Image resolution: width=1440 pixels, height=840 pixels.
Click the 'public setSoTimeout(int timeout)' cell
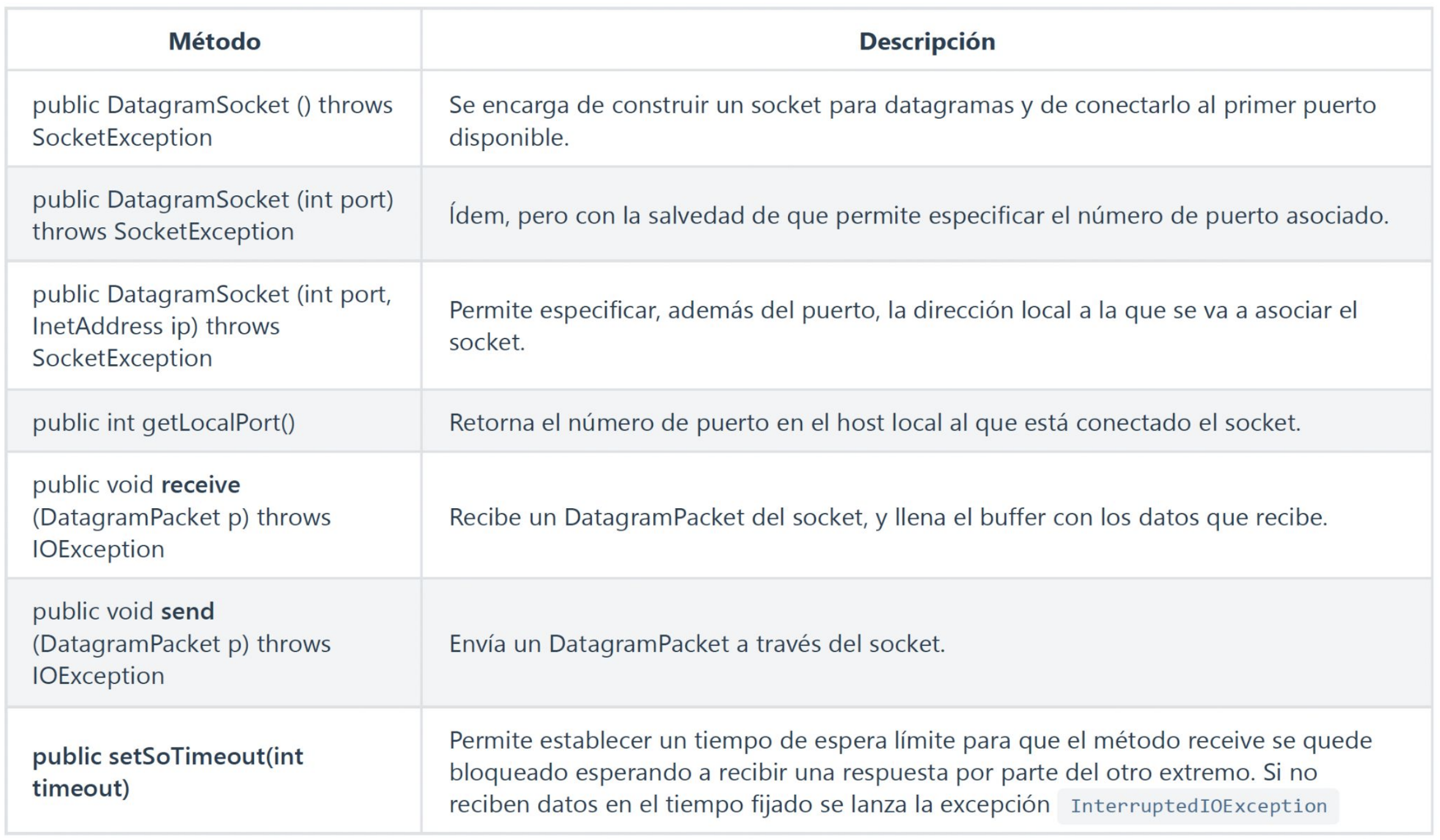[214, 771]
